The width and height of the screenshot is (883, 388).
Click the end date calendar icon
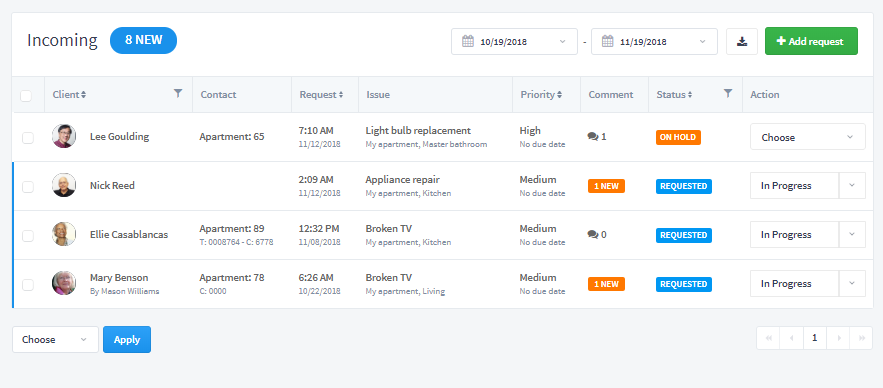click(607, 41)
